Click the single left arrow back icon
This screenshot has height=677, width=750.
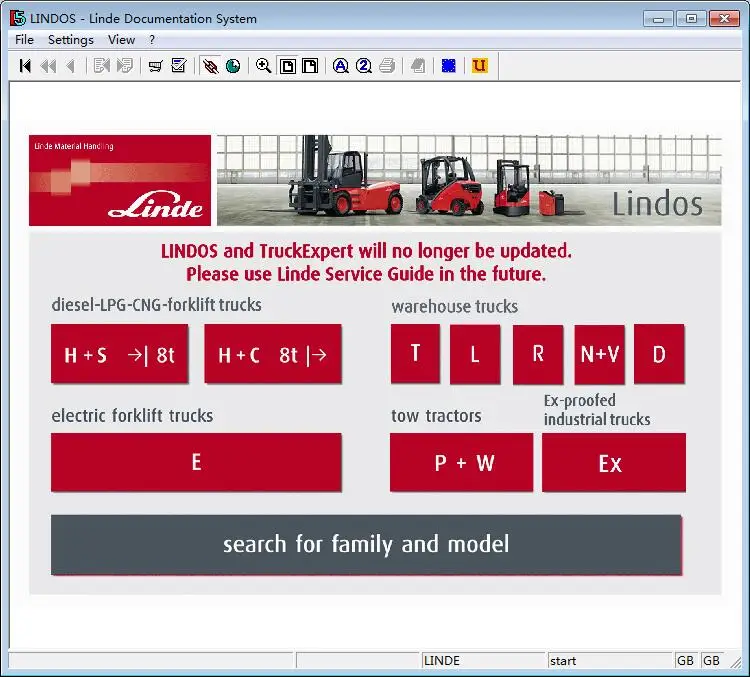pos(71,66)
